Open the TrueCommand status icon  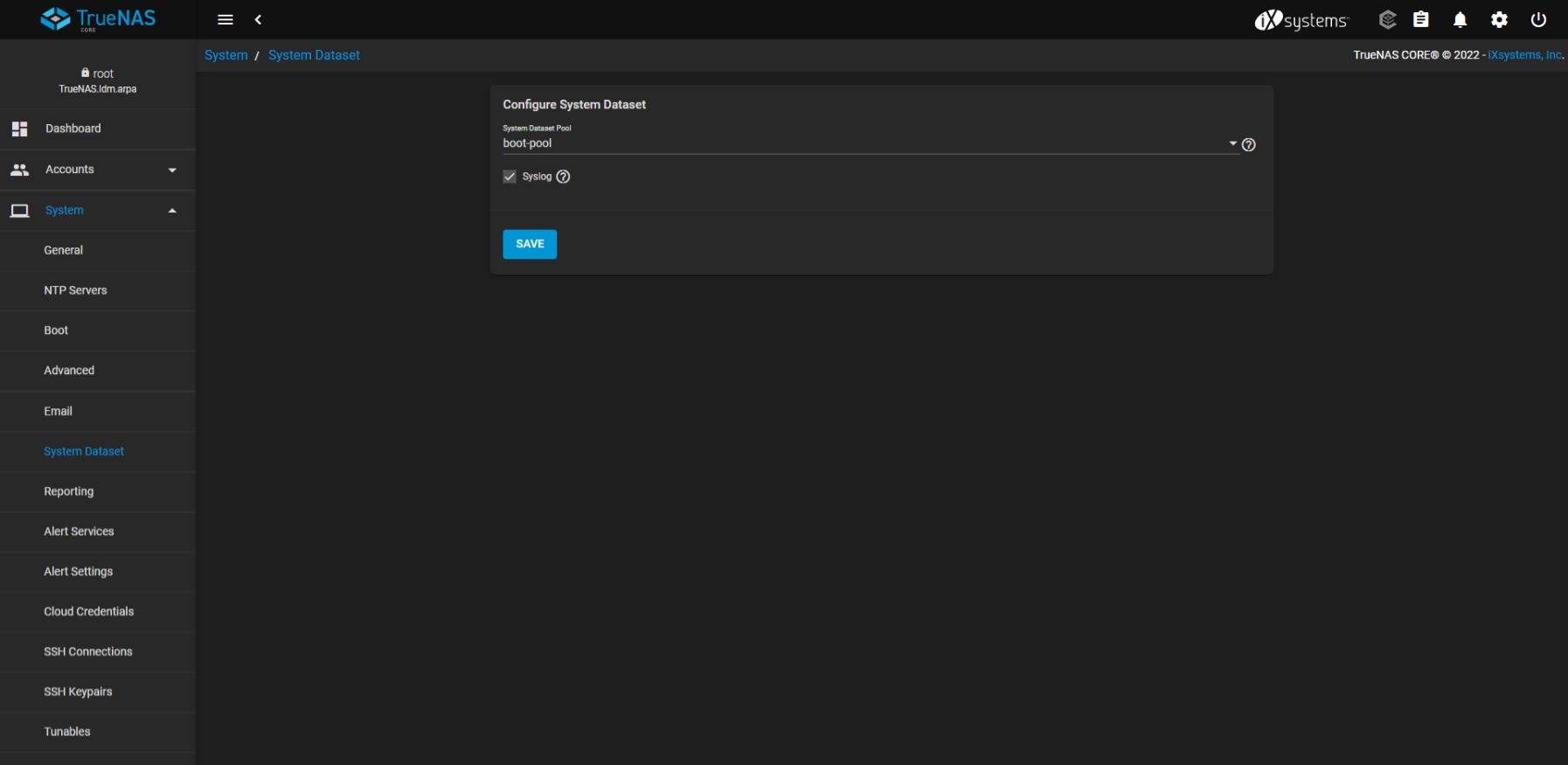[x=1386, y=19]
